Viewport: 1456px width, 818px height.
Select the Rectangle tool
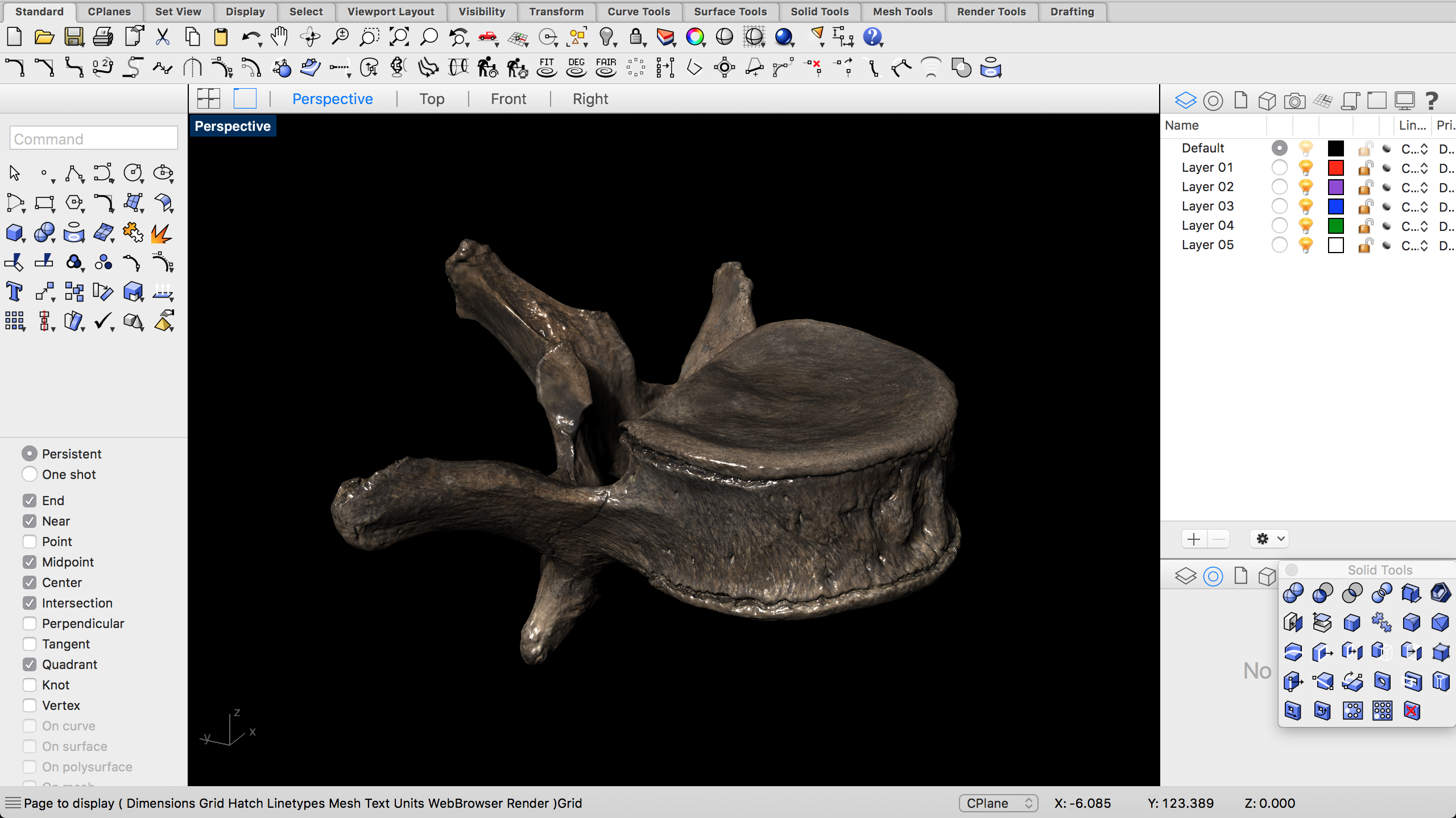coord(44,203)
